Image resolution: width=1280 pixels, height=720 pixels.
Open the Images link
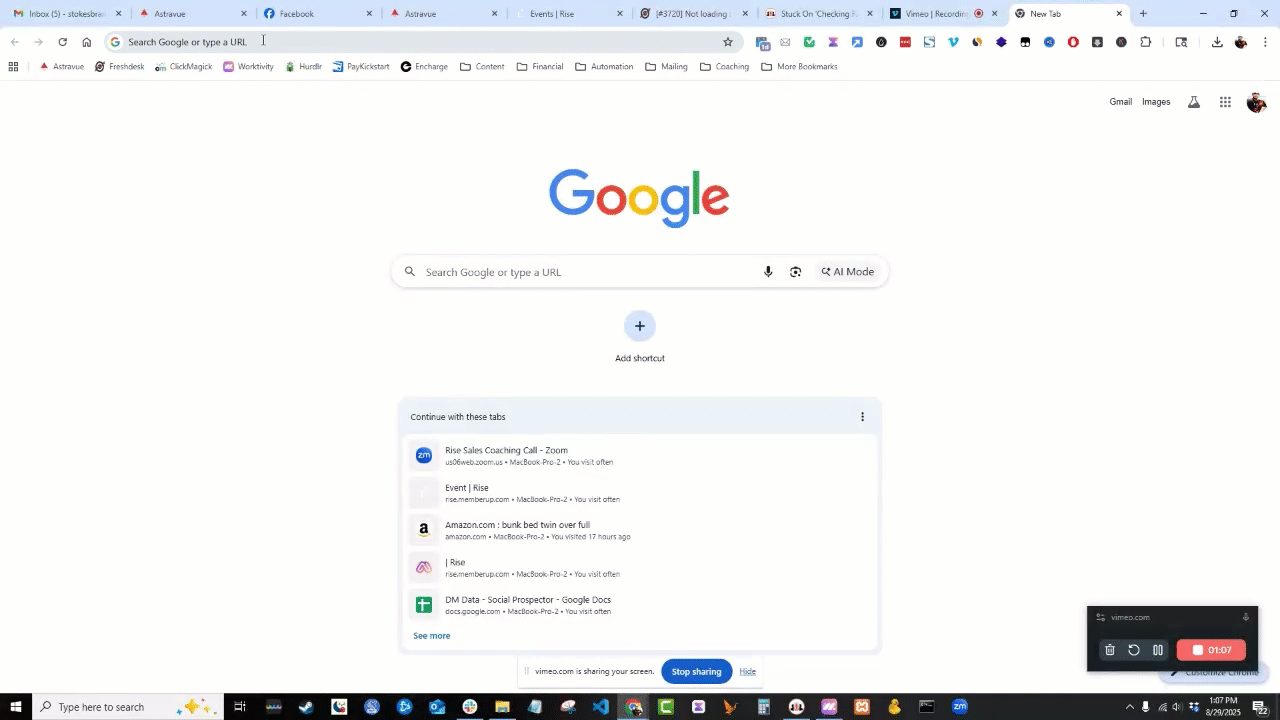click(x=1156, y=102)
